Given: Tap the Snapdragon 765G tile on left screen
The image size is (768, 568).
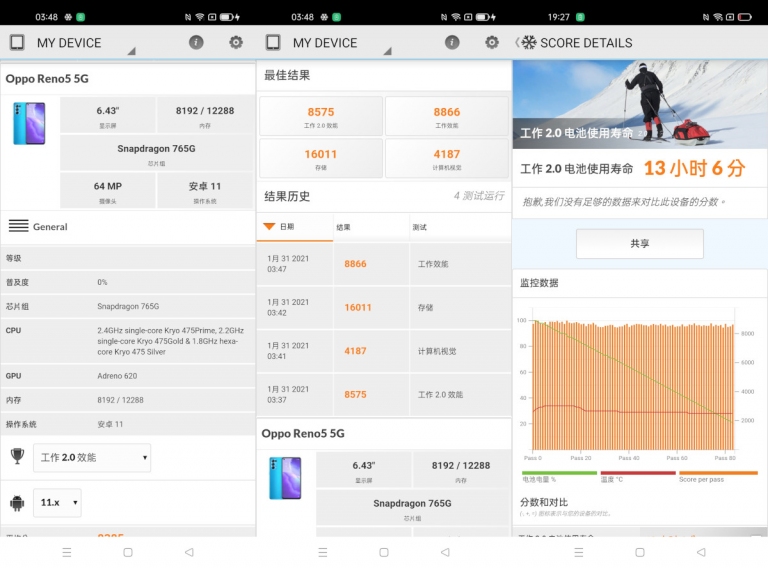Looking at the screenshot, I should click(x=156, y=153).
